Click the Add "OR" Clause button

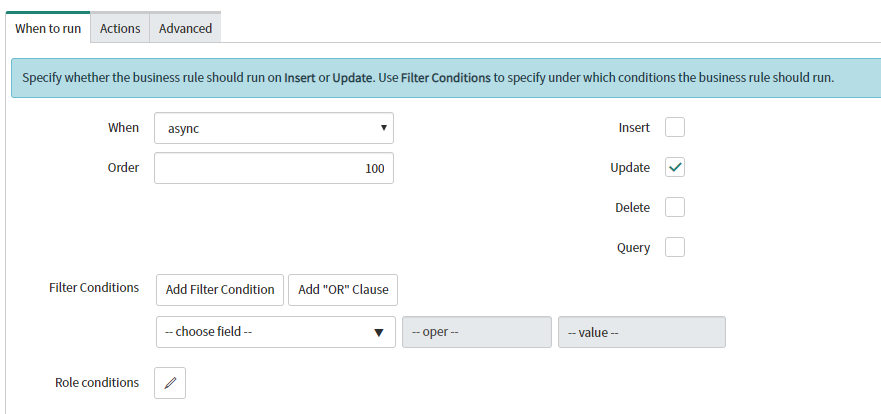pos(343,290)
